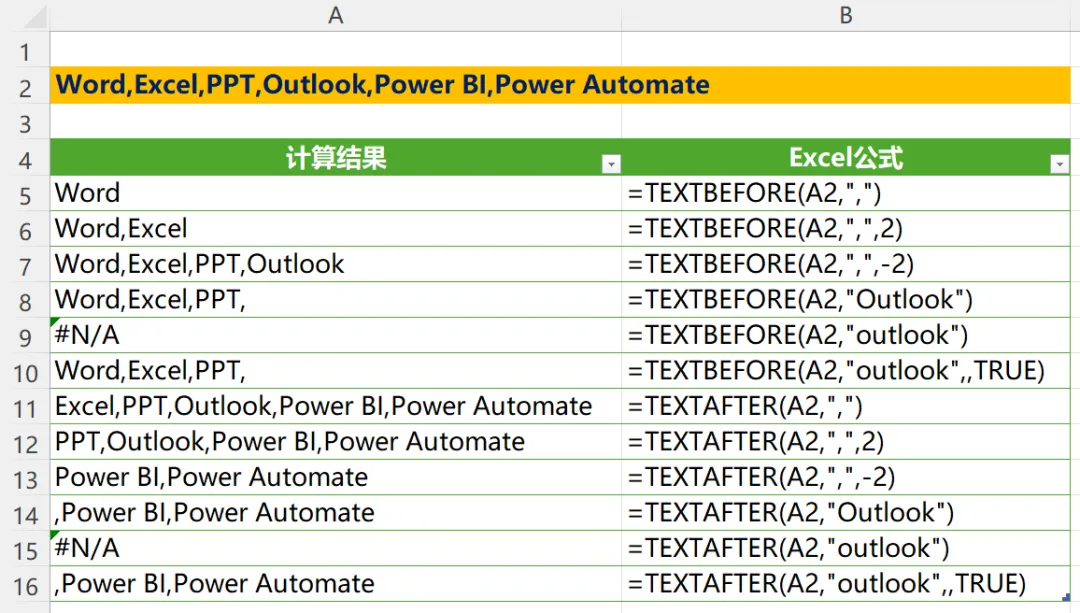Select ",Power BI,Power Automate" in row 16

335,583
